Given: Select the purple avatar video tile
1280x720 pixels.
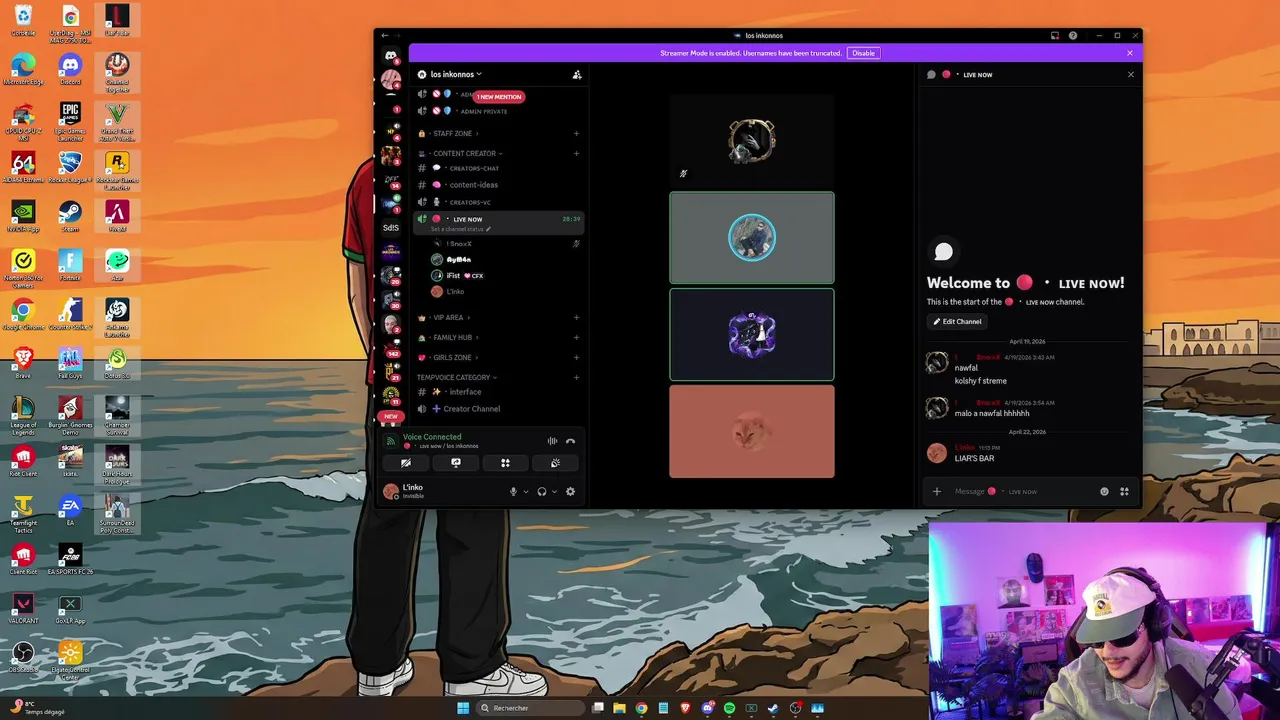Looking at the screenshot, I should [x=752, y=335].
